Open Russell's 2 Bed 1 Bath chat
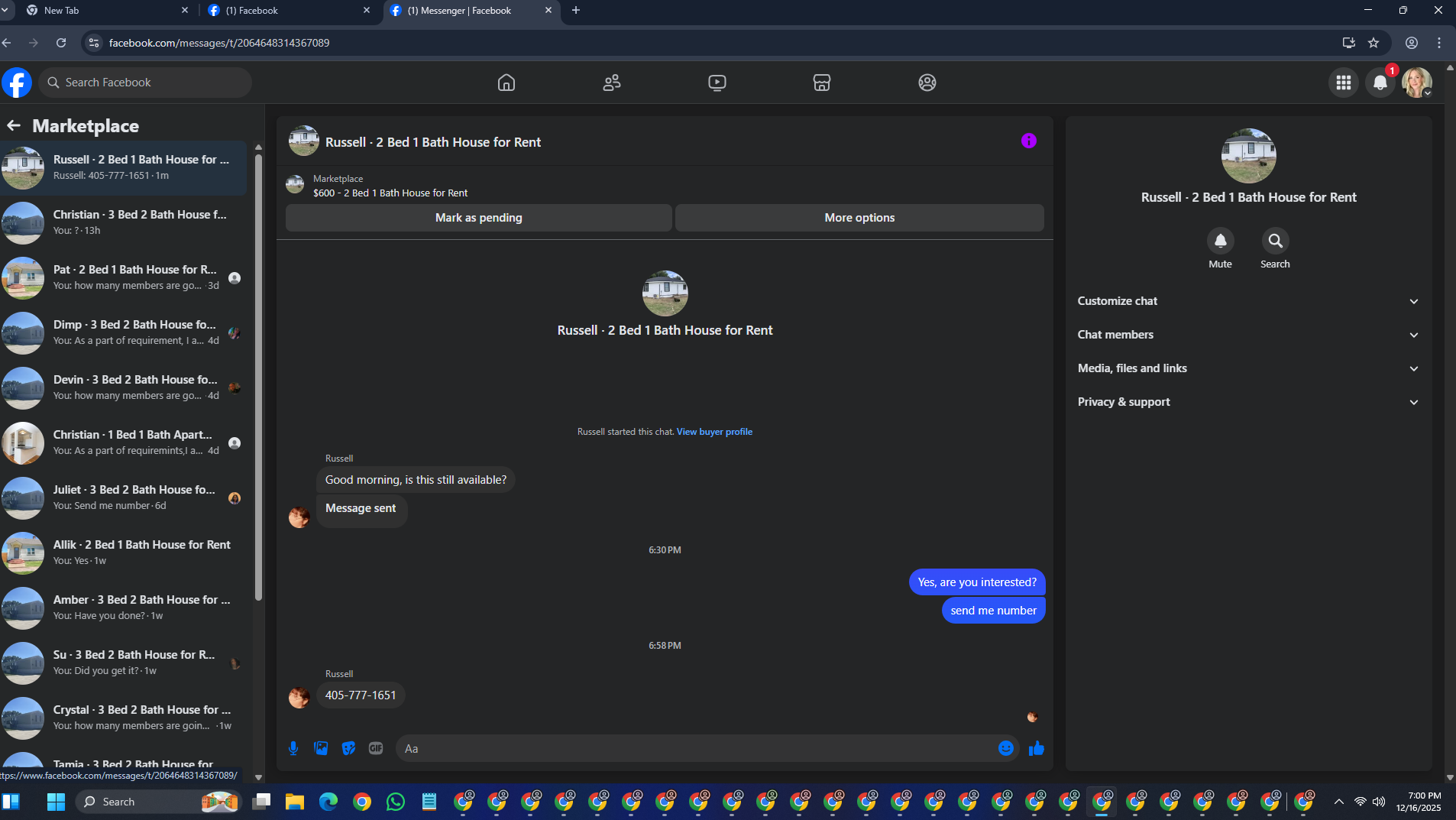Image resolution: width=1456 pixels, height=820 pixels. (124, 167)
